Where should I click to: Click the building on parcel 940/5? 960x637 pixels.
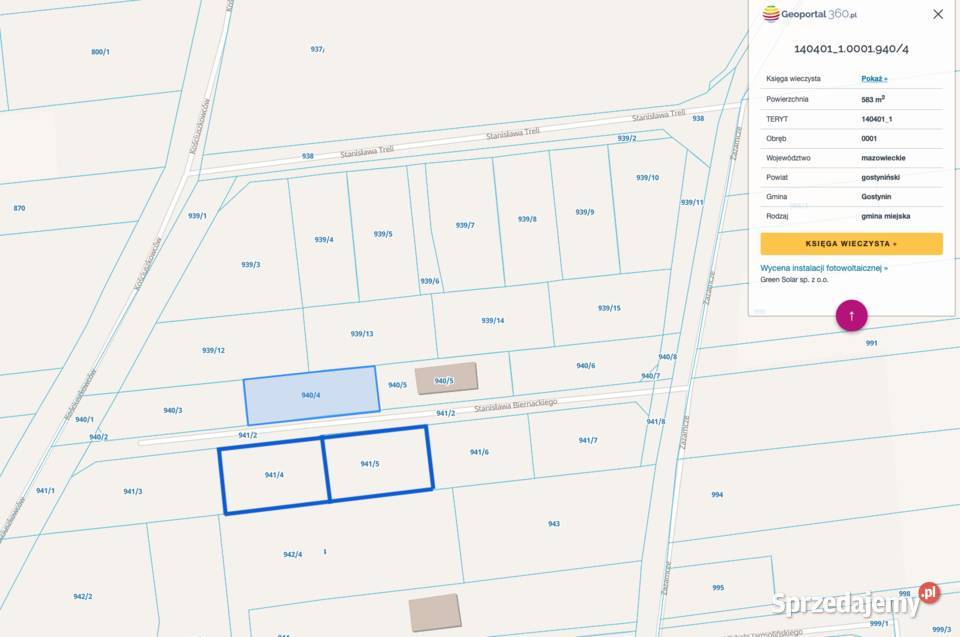click(x=446, y=379)
